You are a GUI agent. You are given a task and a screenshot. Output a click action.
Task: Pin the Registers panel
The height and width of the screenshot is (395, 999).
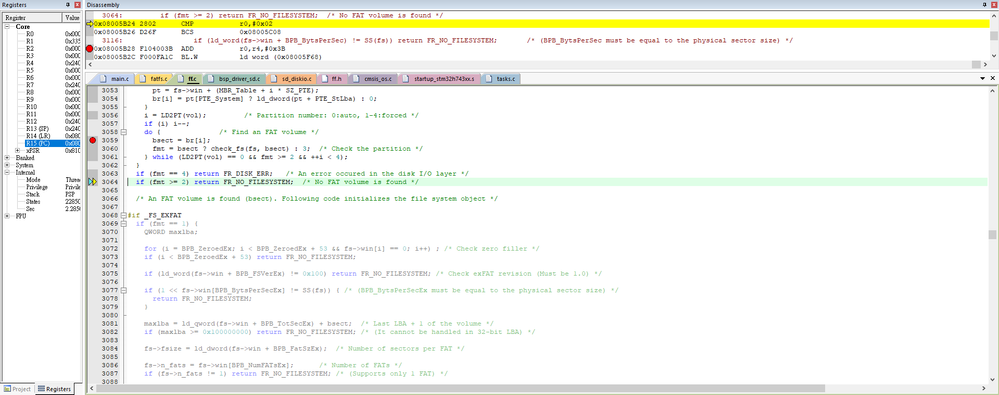click(x=68, y=4)
